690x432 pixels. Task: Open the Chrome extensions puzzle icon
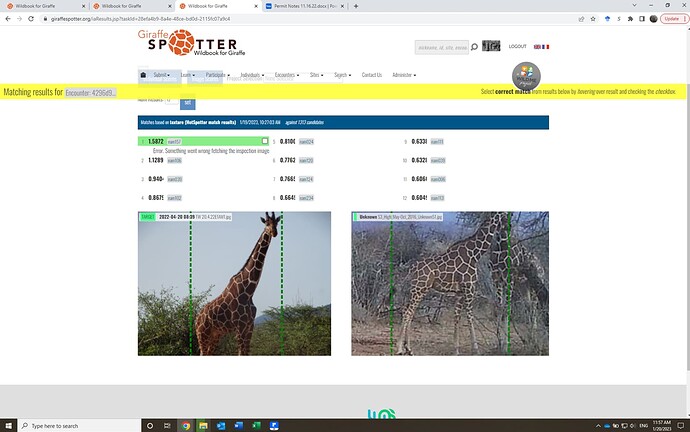tap(630, 19)
